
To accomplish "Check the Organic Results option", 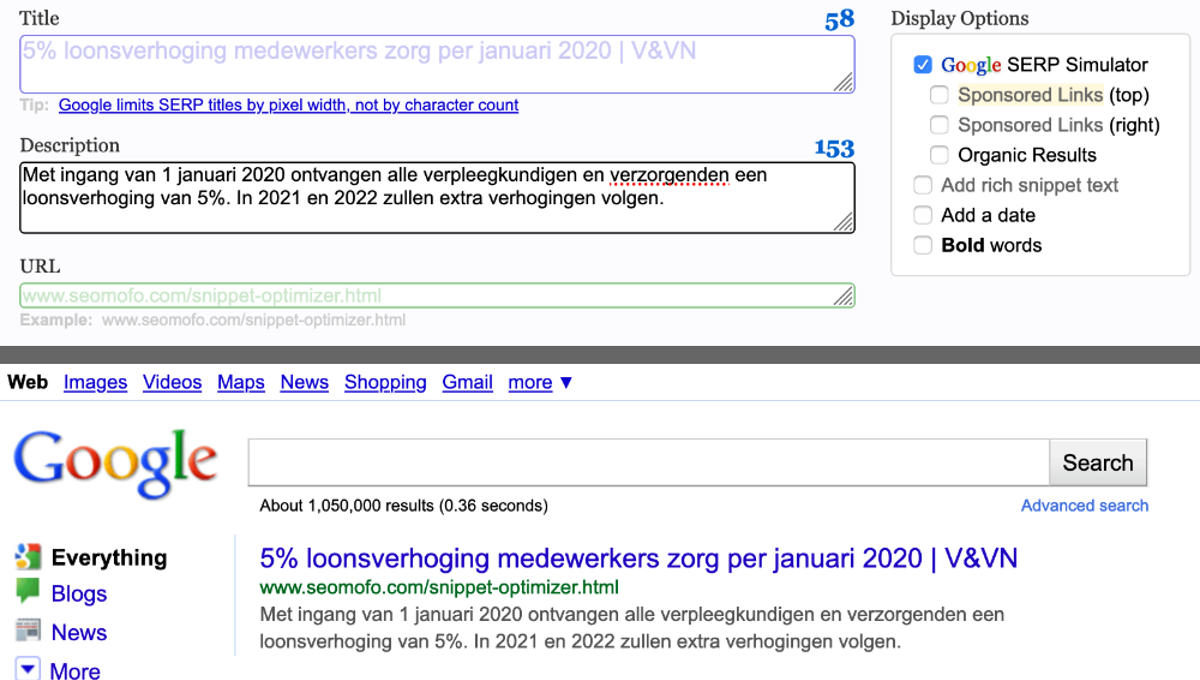I will tap(939, 155).
